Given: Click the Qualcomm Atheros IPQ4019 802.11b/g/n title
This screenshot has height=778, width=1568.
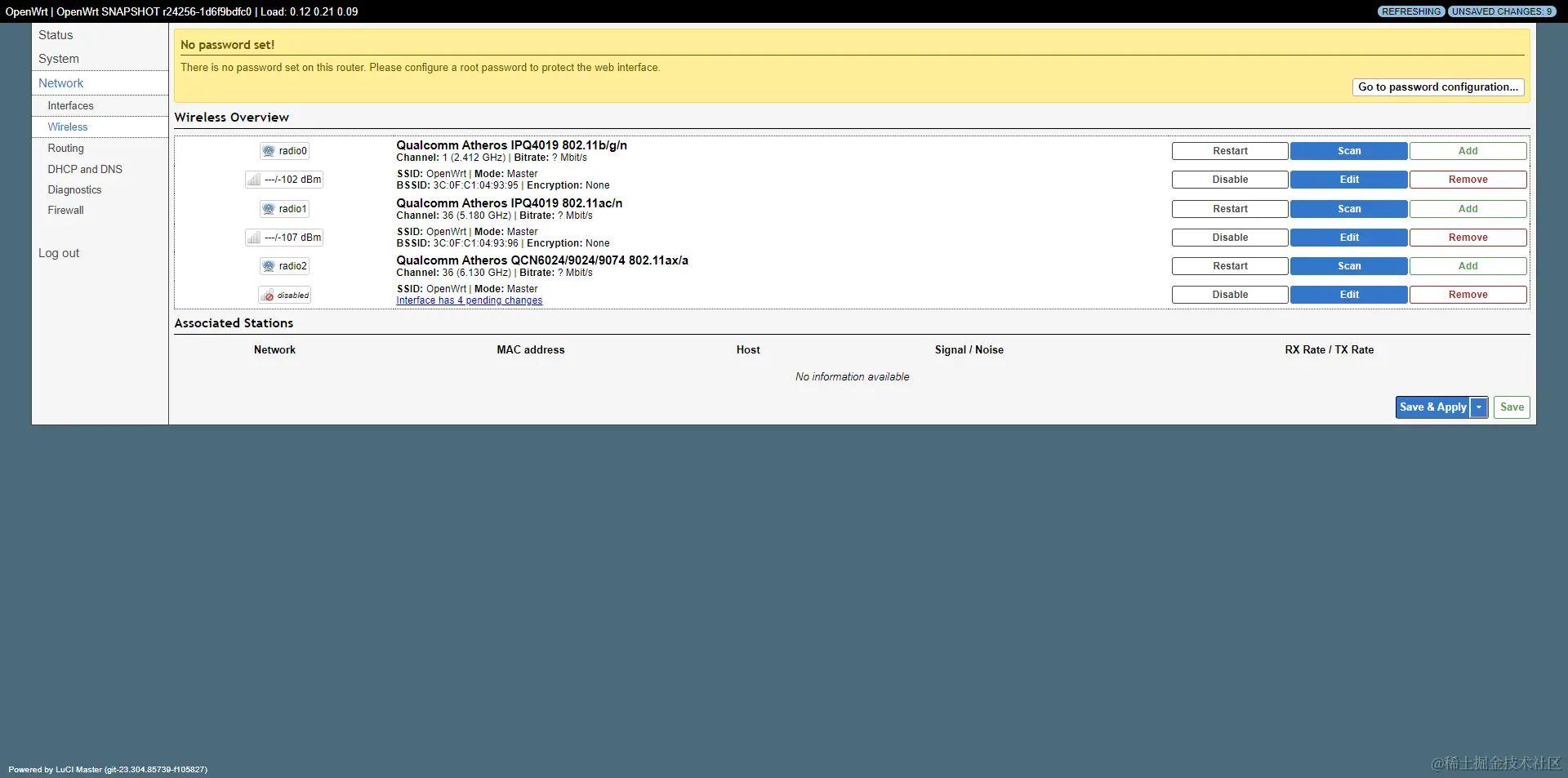Looking at the screenshot, I should (512, 145).
